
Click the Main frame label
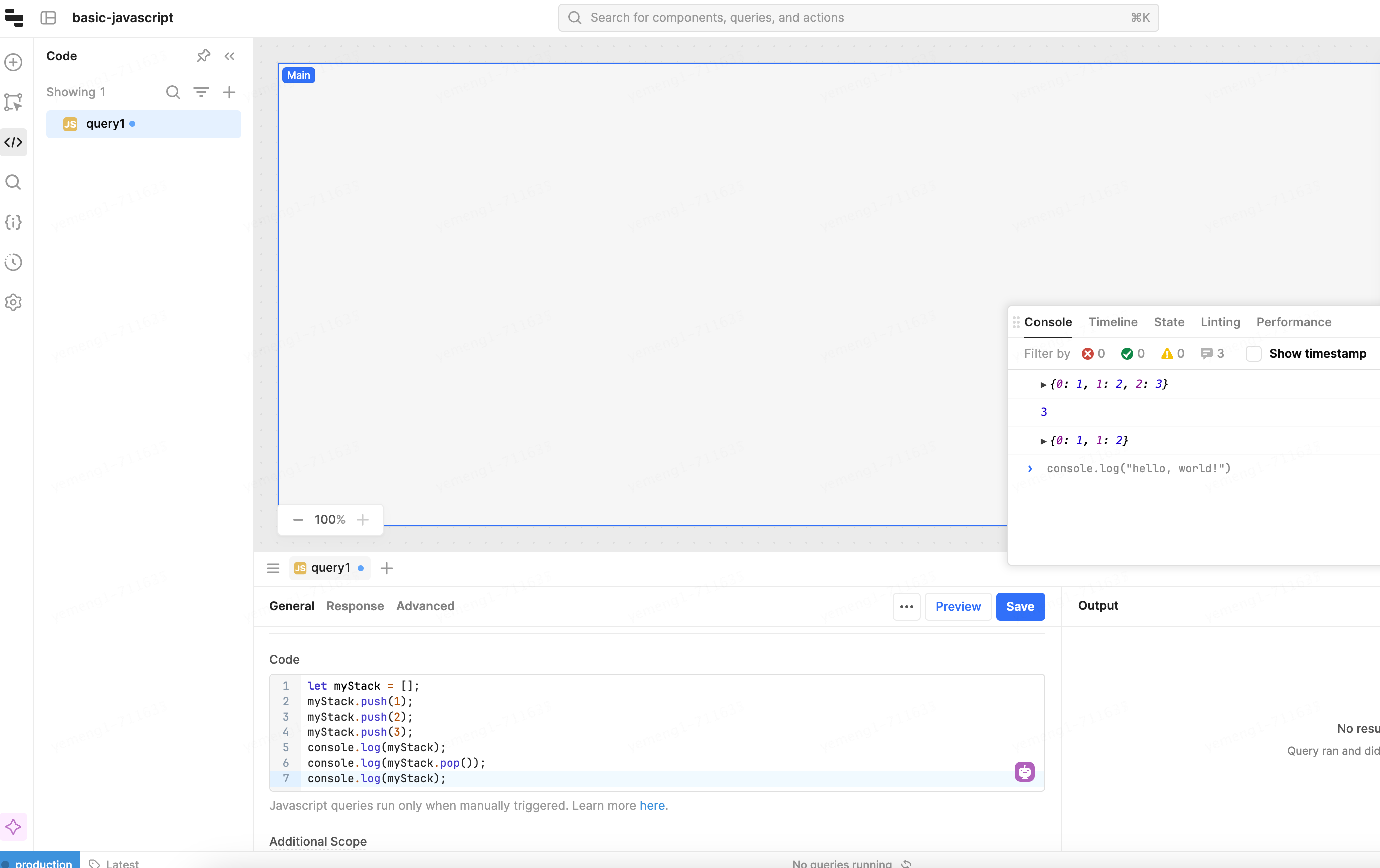click(298, 75)
